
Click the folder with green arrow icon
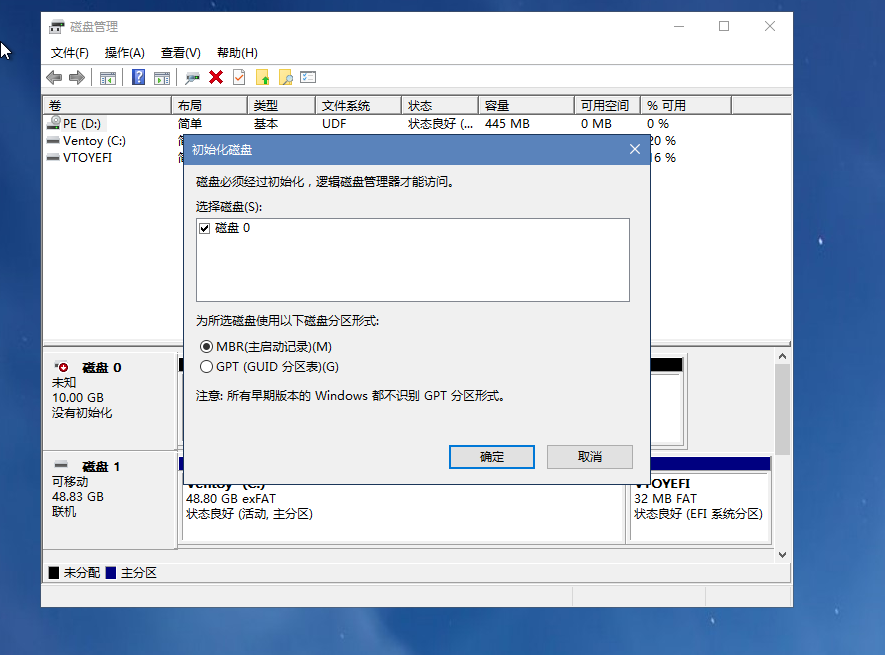click(262, 77)
